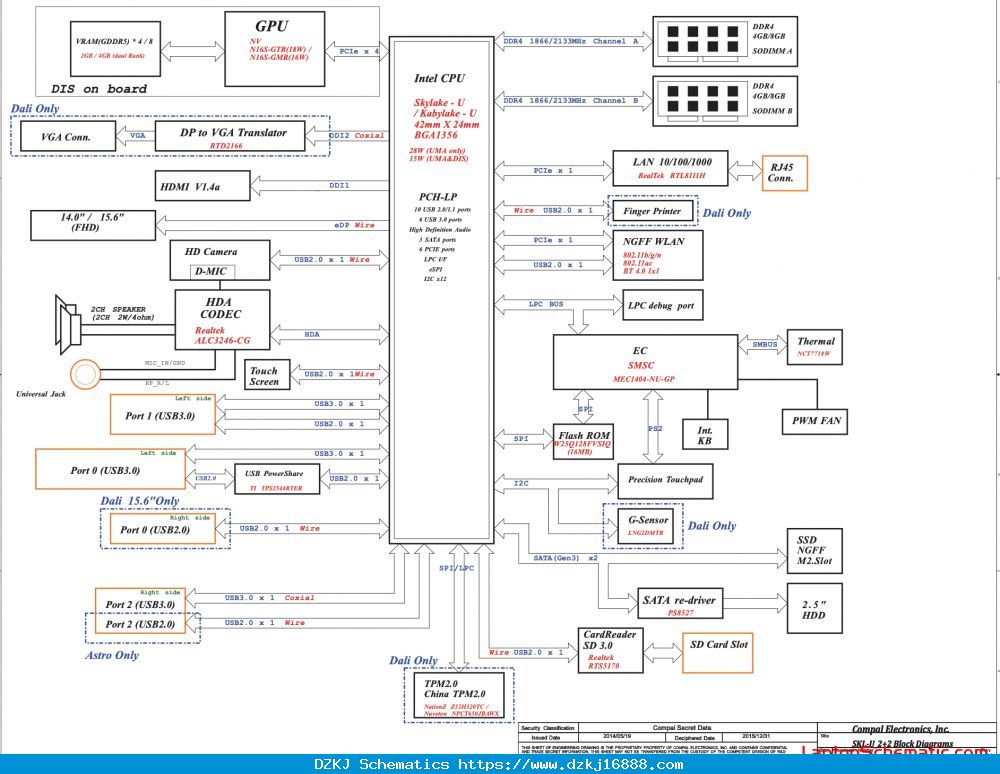Select the Port 2 (USB3.0) block

click(x=140, y=603)
